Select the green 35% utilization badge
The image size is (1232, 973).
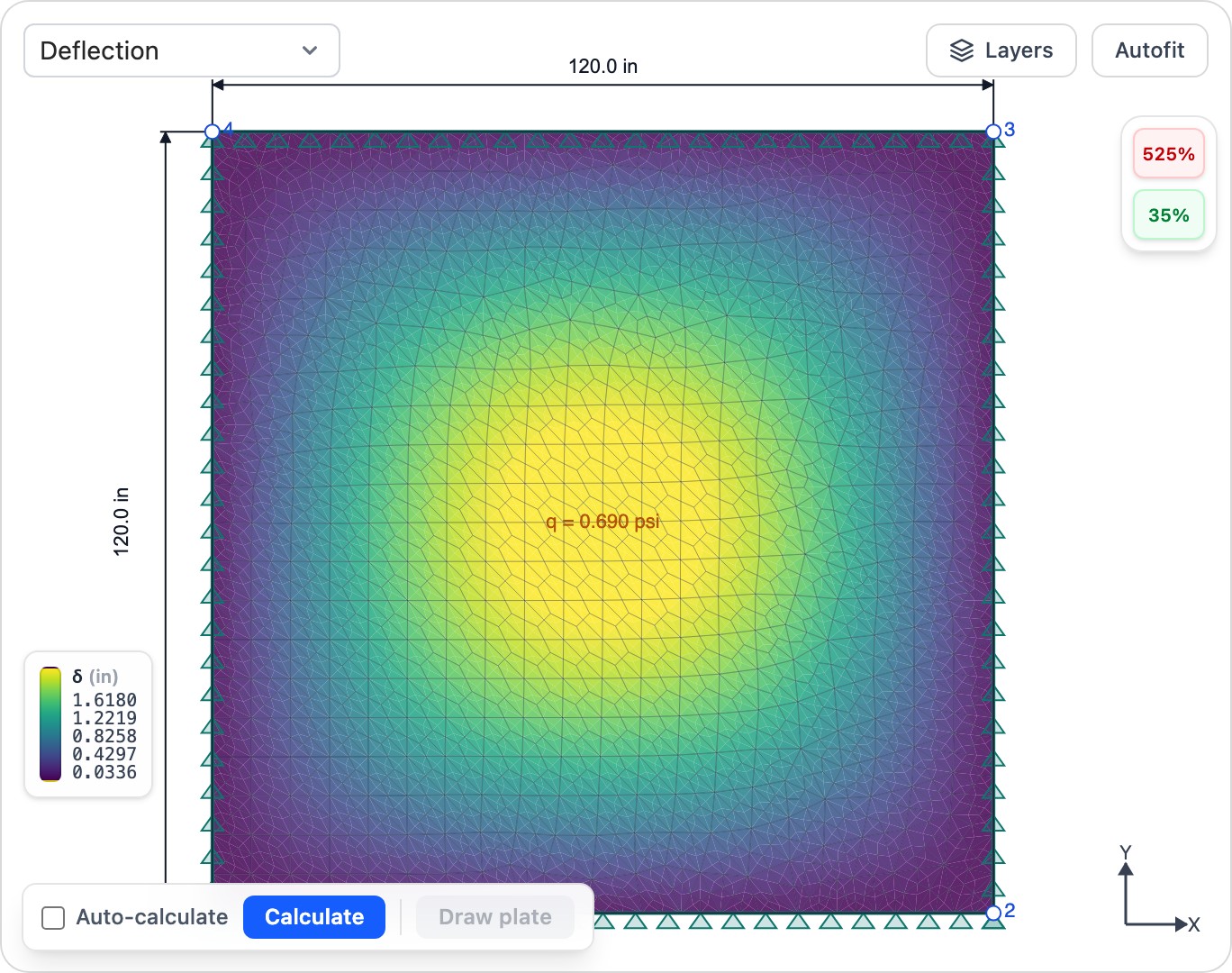pos(1168,215)
